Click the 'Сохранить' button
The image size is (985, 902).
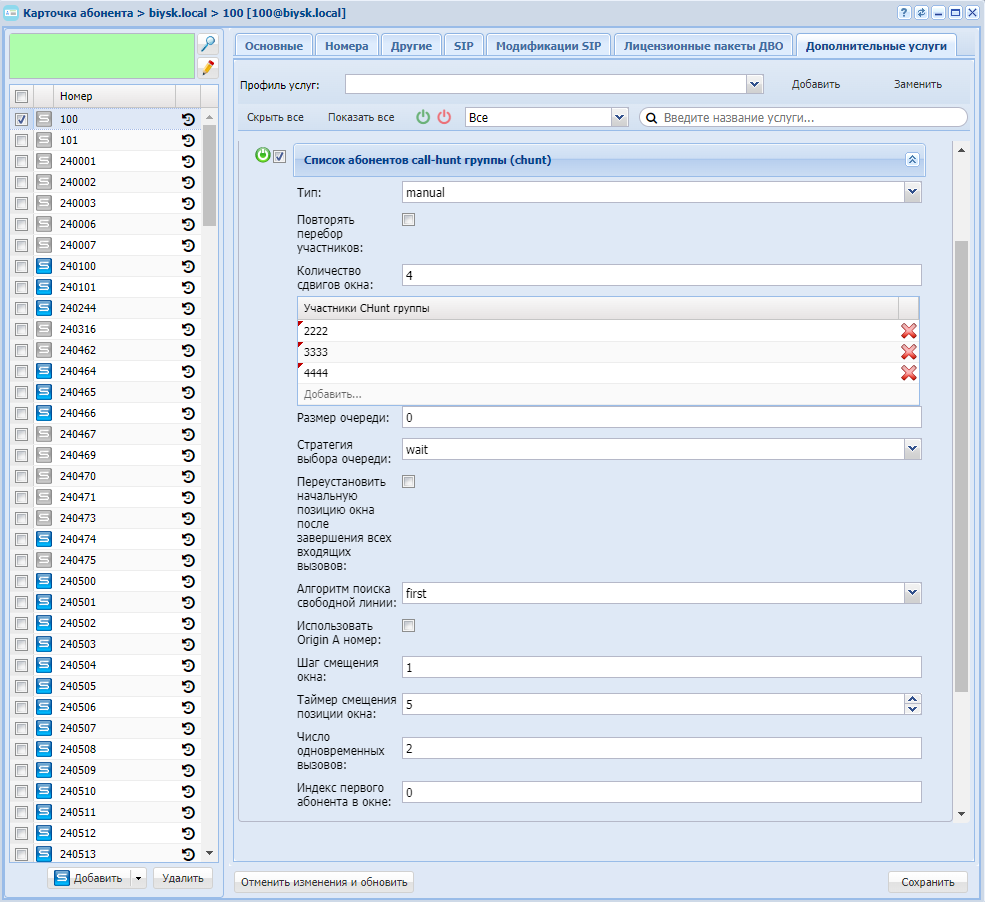click(927, 882)
